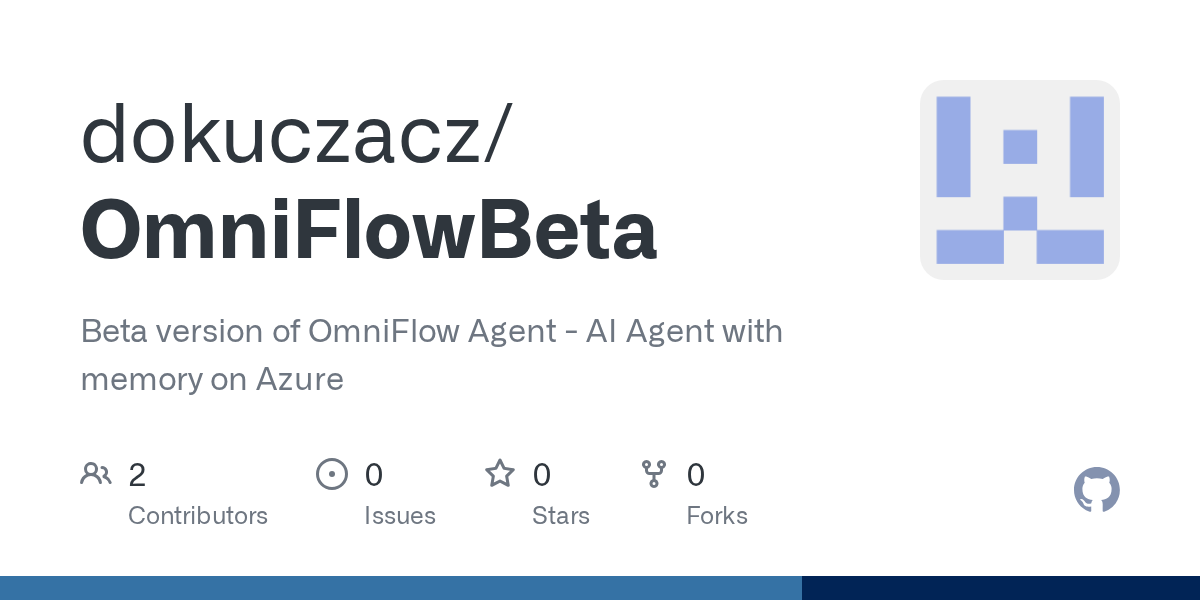Click the zero count above Forks
1200x600 pixels.
point(696,475)
